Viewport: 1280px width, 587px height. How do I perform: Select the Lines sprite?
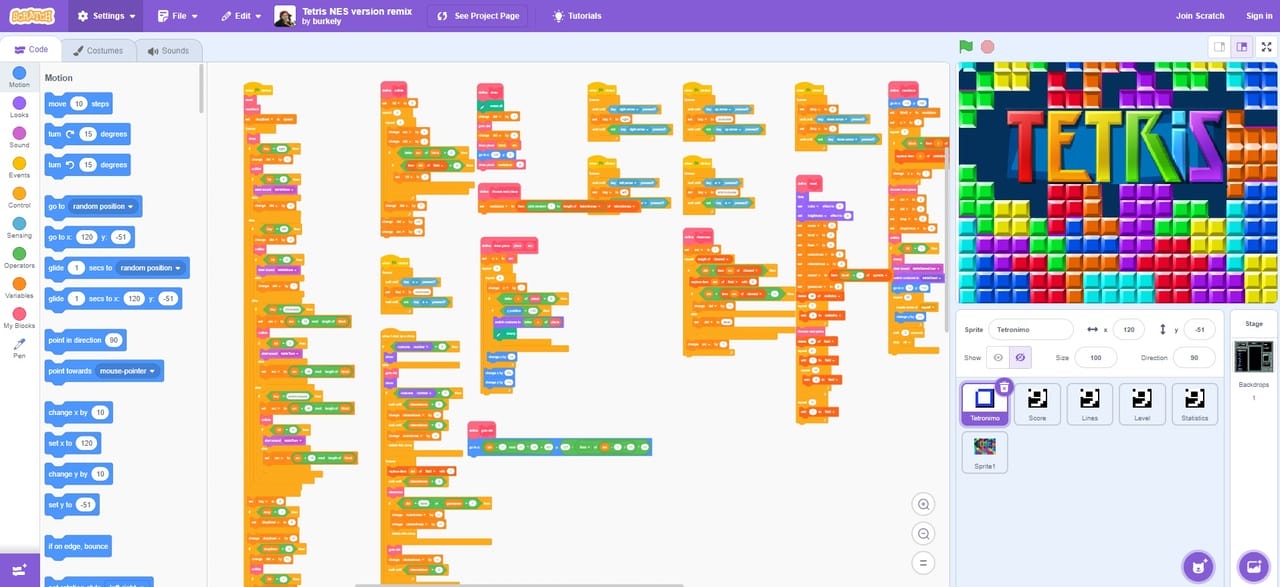pos(1090,404)
